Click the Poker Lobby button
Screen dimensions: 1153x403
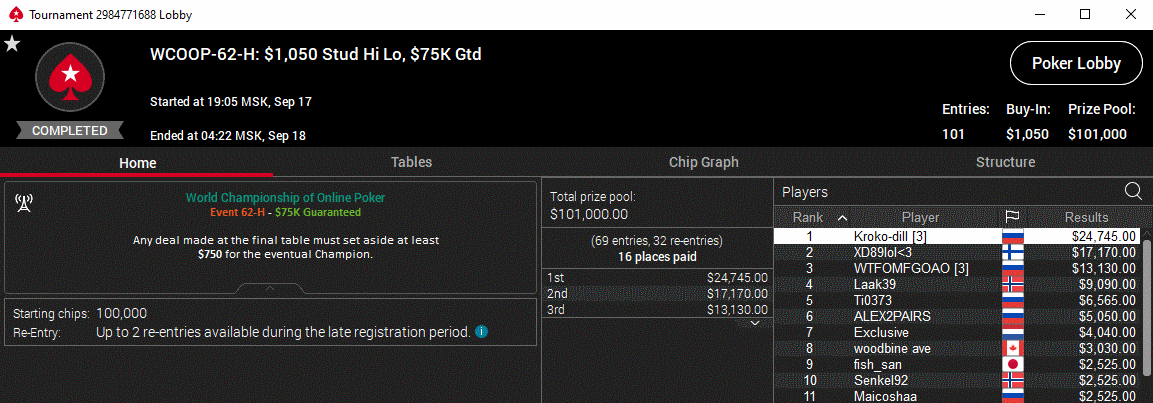click(x=1075, y=64)
